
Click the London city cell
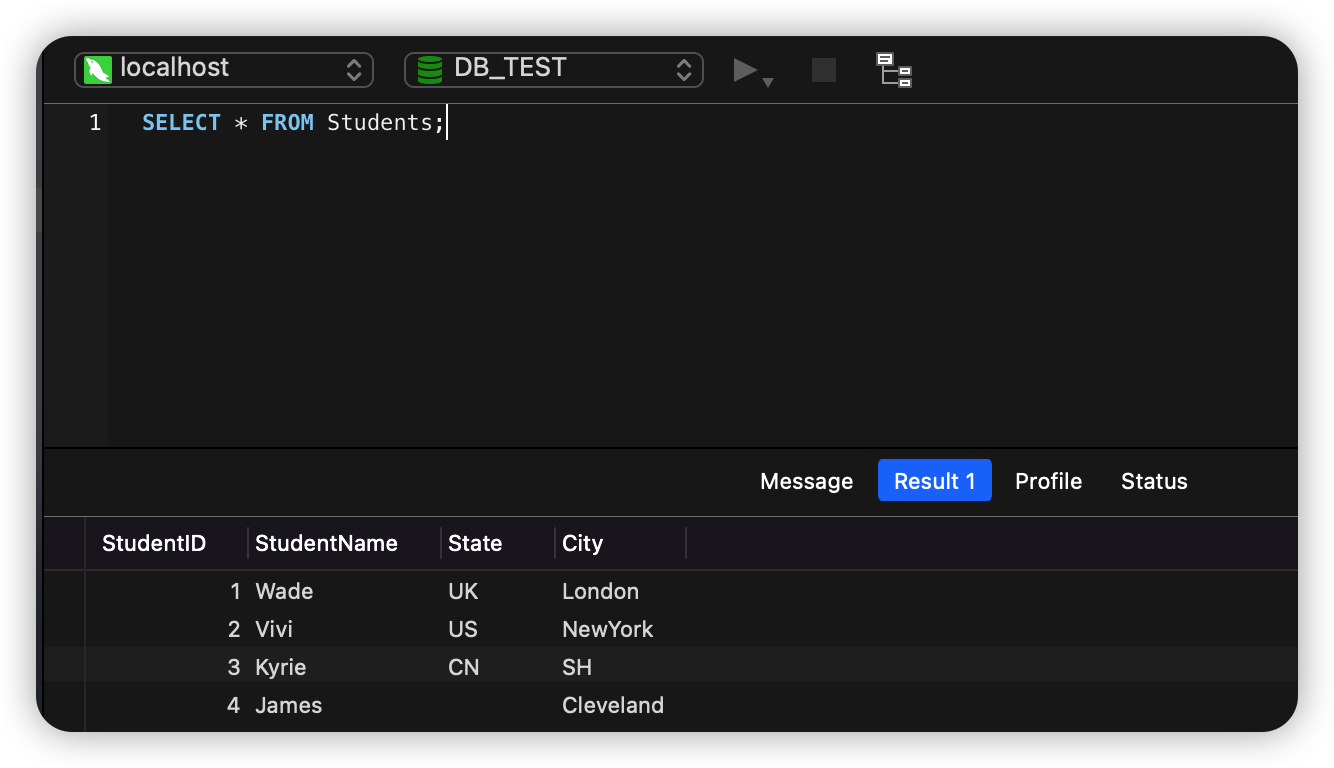621,591
